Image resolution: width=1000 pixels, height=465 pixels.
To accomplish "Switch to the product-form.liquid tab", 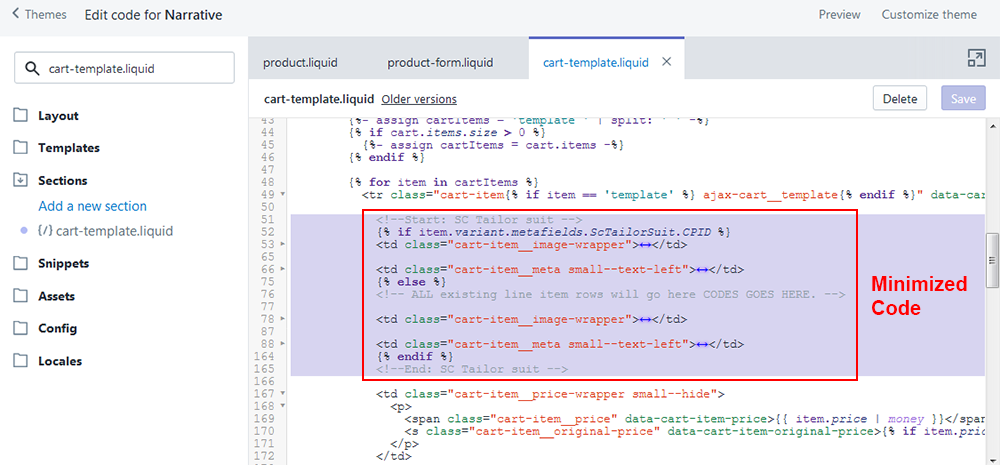I will pos(440,62).
